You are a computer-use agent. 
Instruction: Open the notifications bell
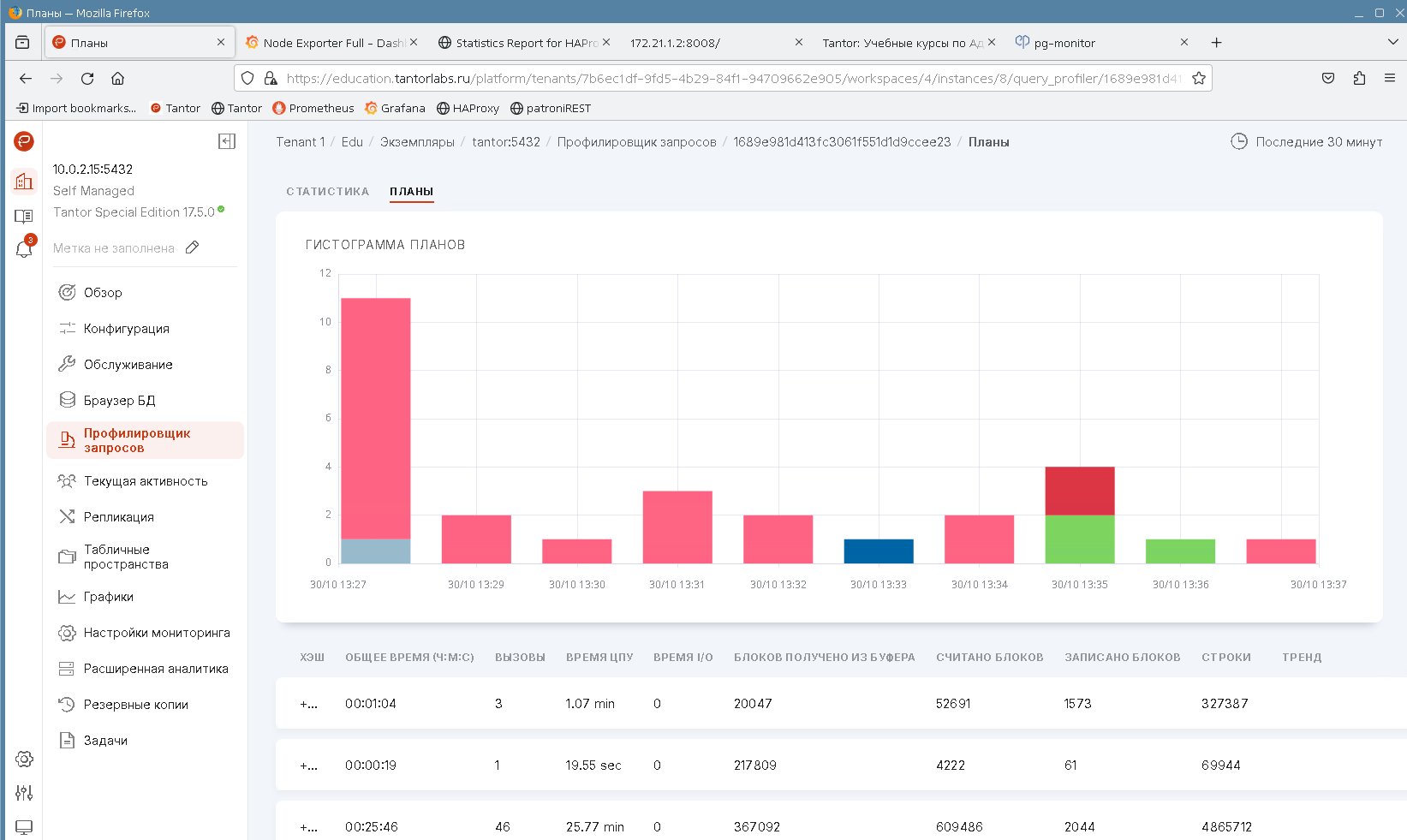[24, 249]
